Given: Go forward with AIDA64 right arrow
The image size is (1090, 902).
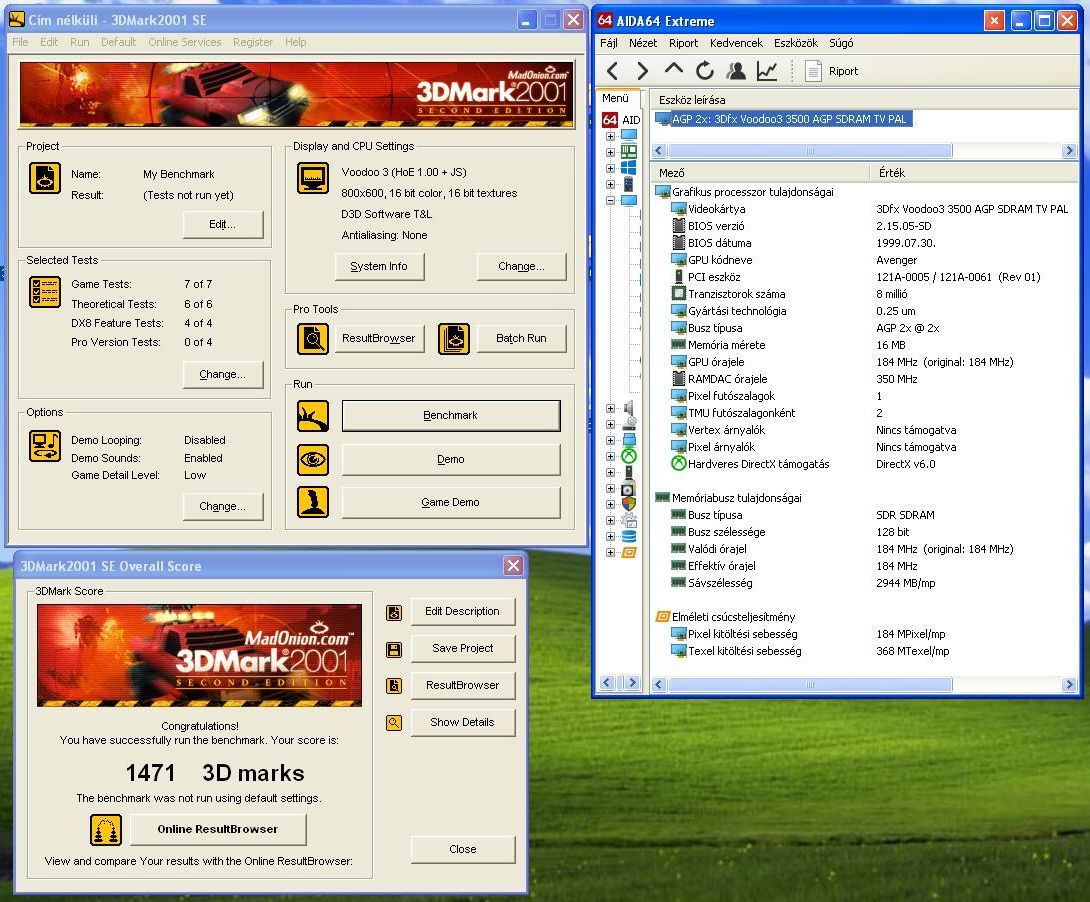Looking at the screenshot, I should pyautogui.click(x=642, y=71).
